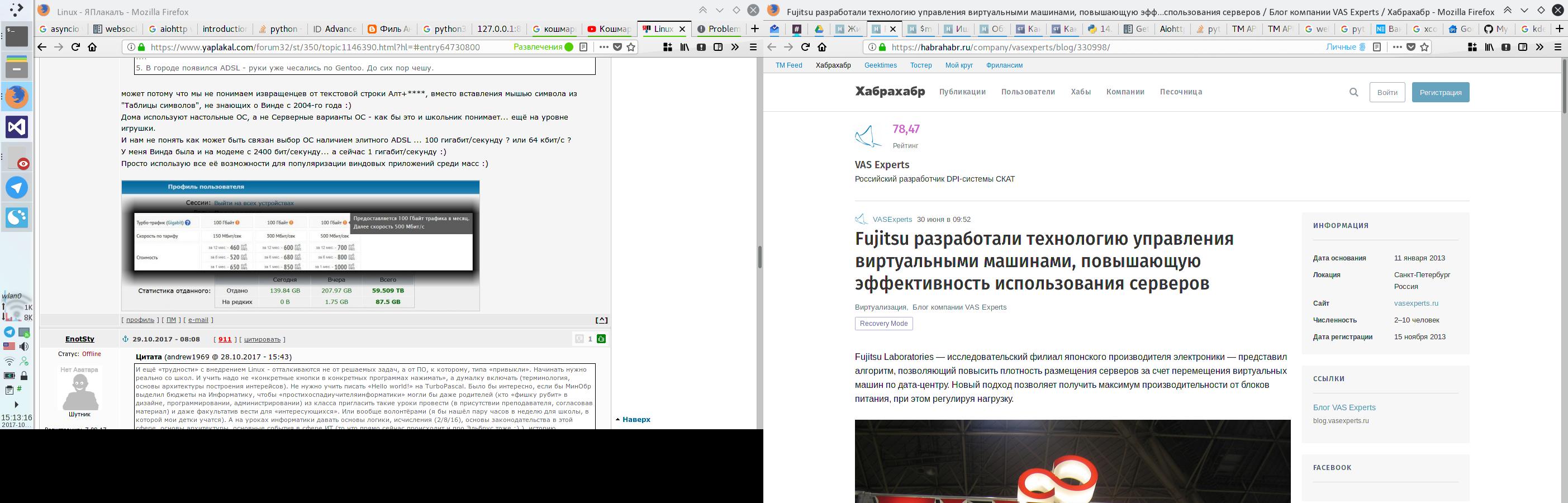1568x503 pixels.
Task: Click the anchor icon beside 29.10.2017 post date
Action: [125, 339]
